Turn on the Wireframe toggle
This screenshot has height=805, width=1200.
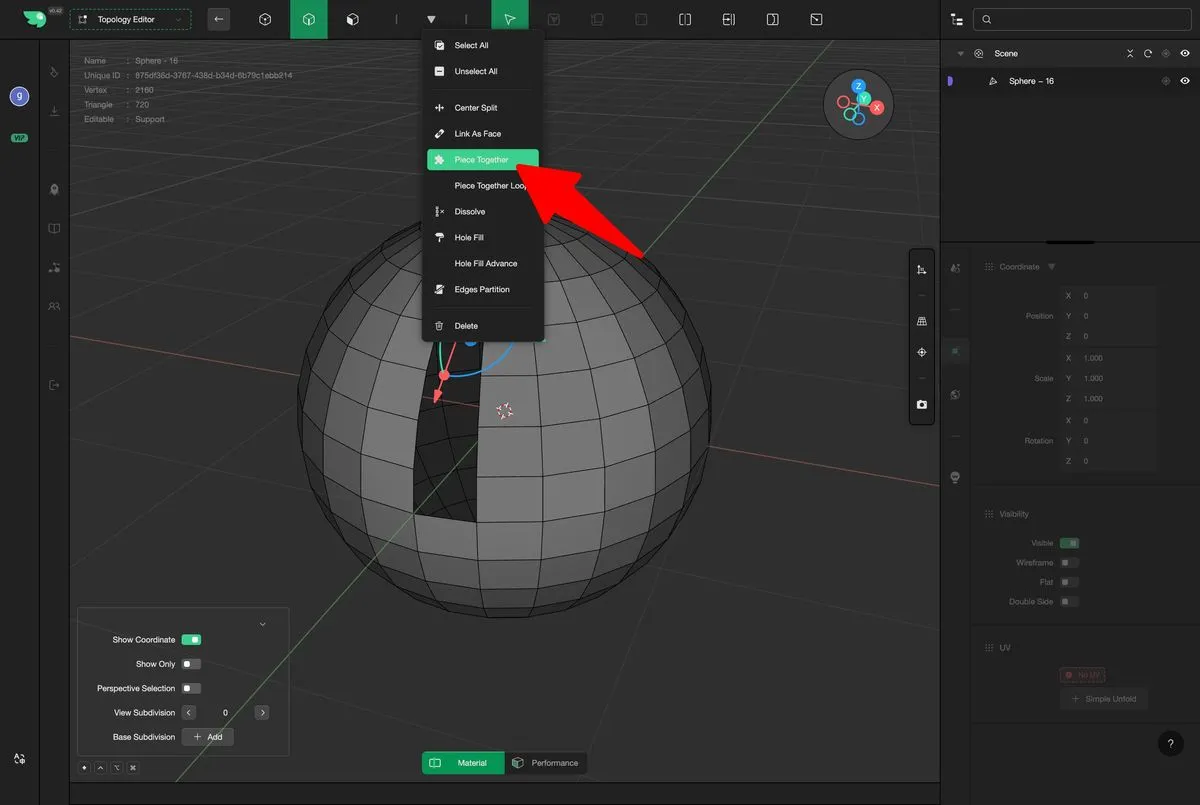(x=1069, y=563)
